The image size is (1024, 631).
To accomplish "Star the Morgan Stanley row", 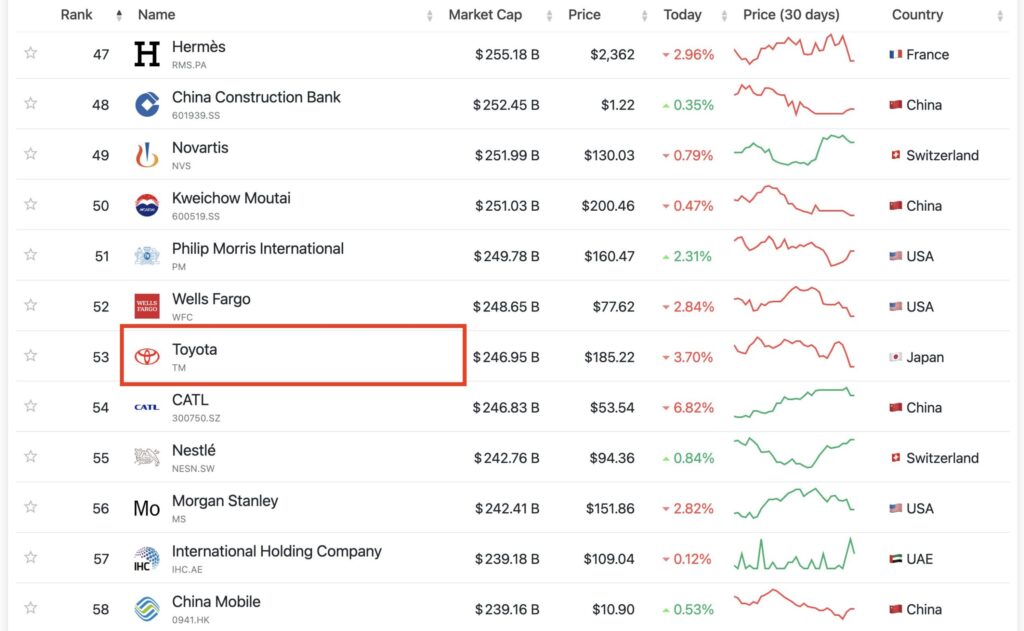I will (x=31, y=507).
